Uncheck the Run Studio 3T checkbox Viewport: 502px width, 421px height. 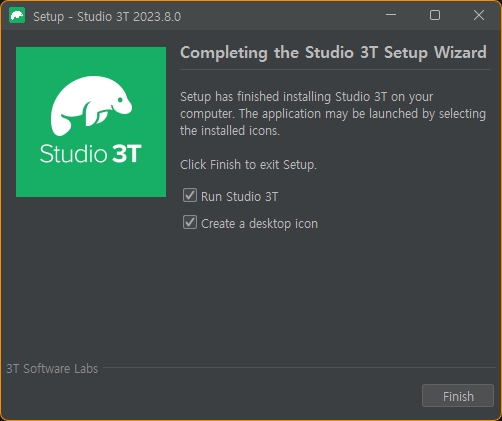pos(190,195)
